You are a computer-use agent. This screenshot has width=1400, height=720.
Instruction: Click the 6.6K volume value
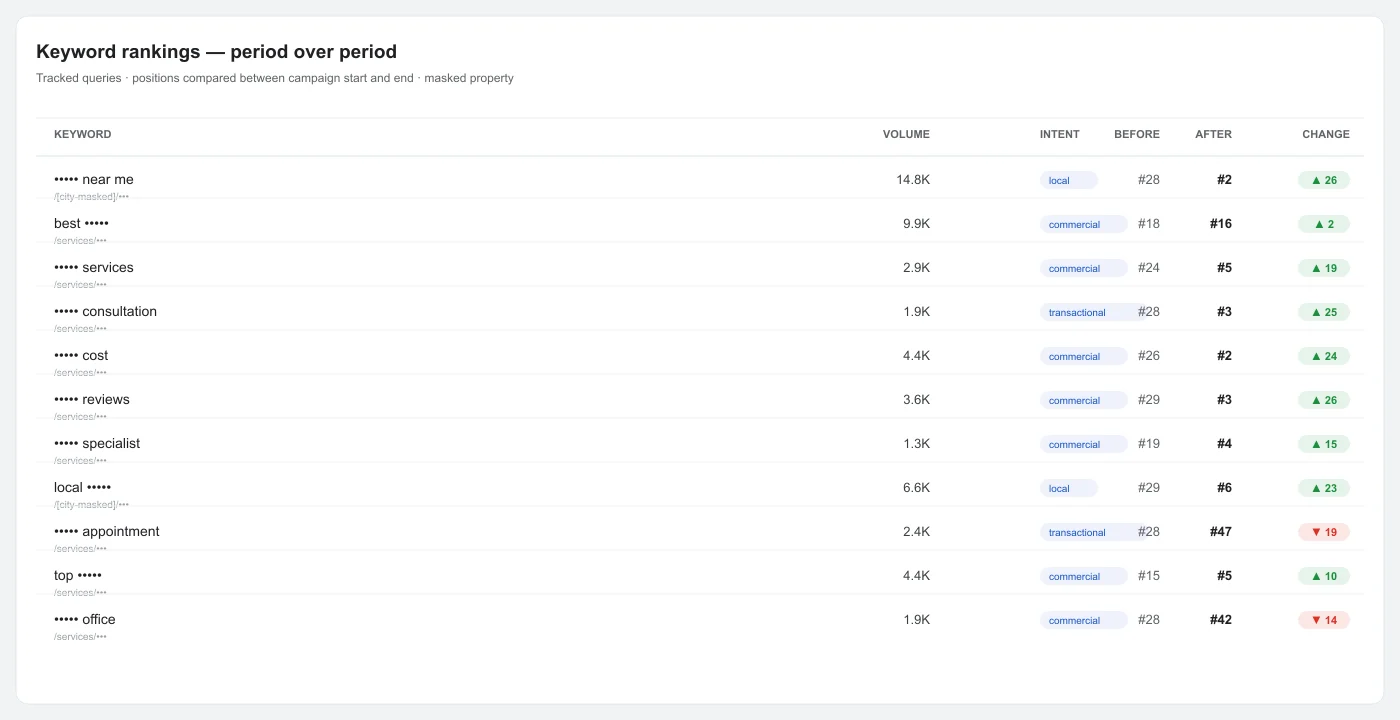[x=916, y=488]
